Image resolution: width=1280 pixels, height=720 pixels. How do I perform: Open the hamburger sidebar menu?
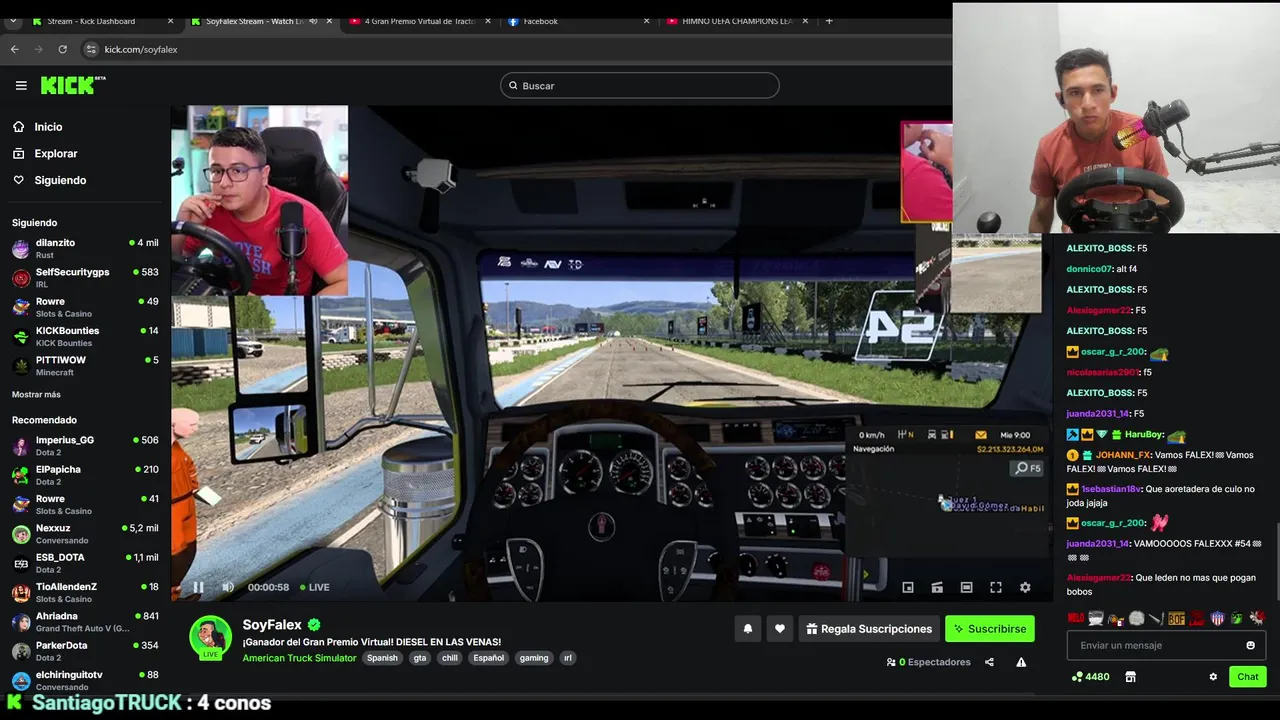[x=21, y=85]
